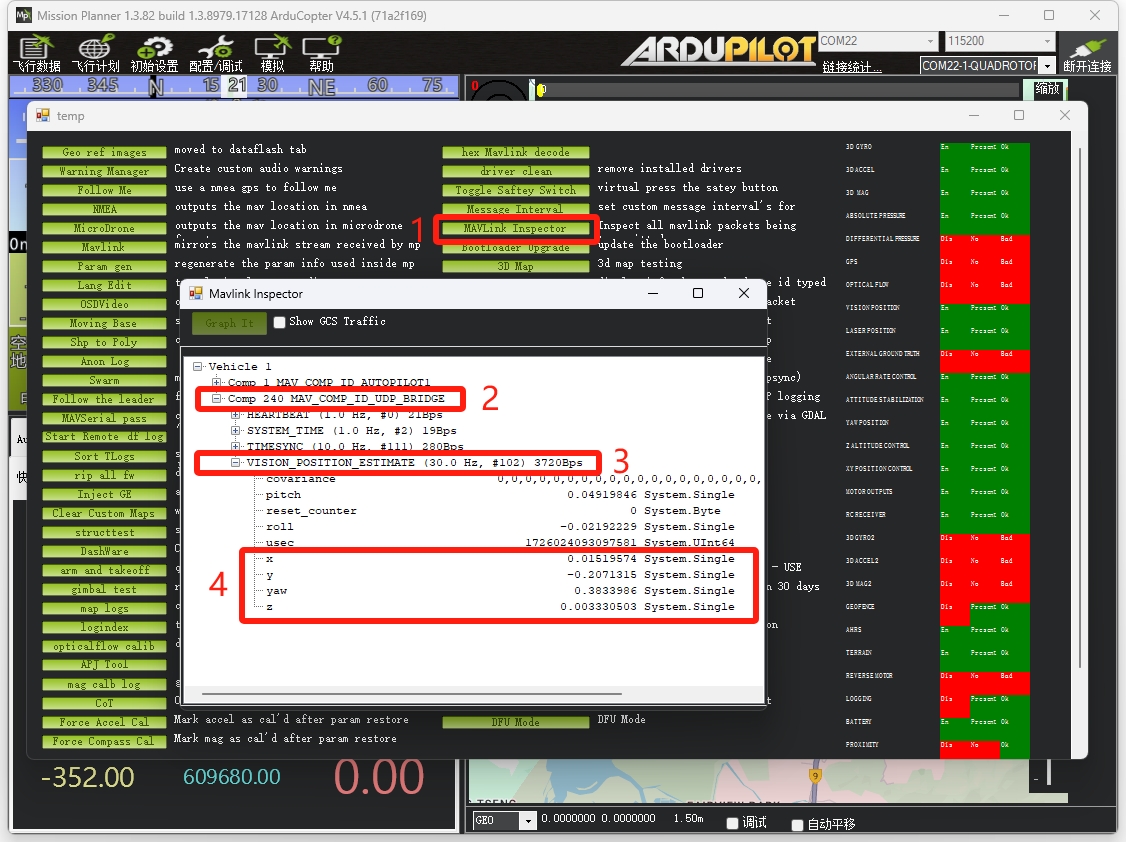Click the Geo ref images button
Image resolution: width=1126 pixels, height=842 pixels.
tap(104, 152)
